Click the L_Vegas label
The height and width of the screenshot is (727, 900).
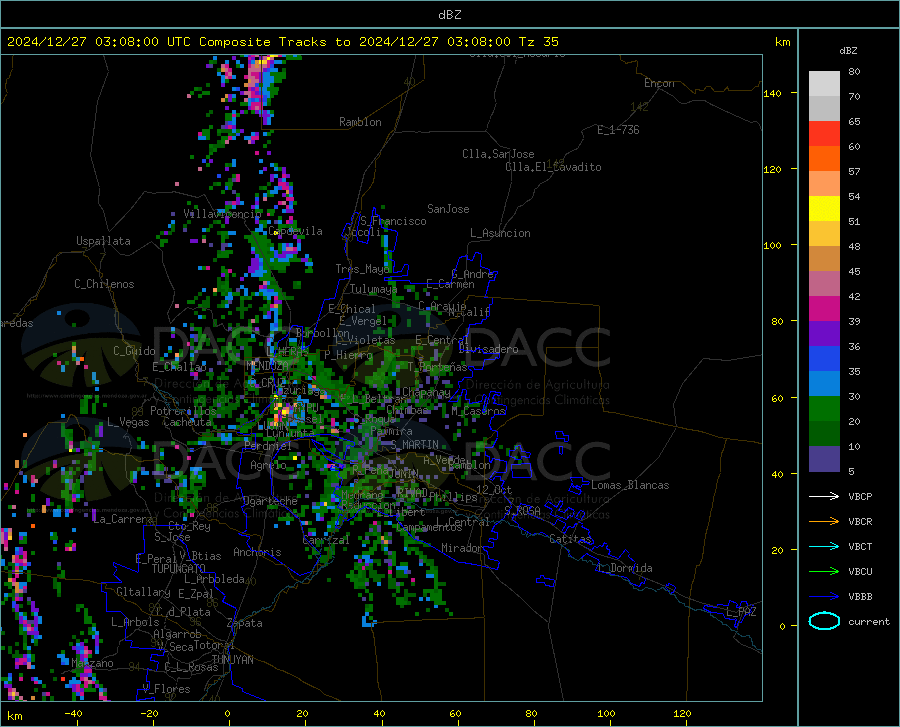pyautogui.click(x=128, y=422)
